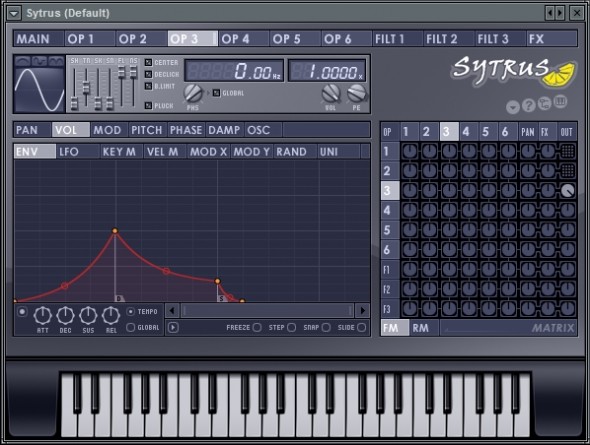Open the OP 4 tab
Screen dimensions: 590x445
pyautogui.click(x=244, y=39)
